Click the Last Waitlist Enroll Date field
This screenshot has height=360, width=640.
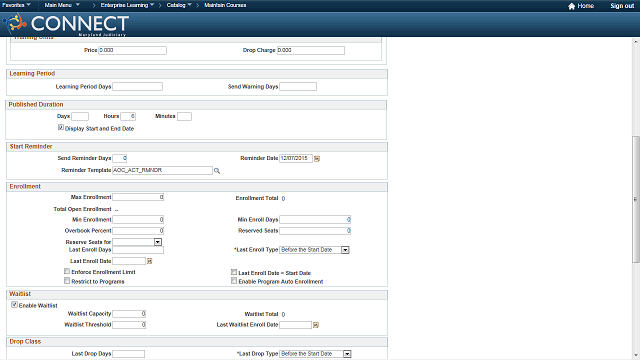tap(296, 325)
